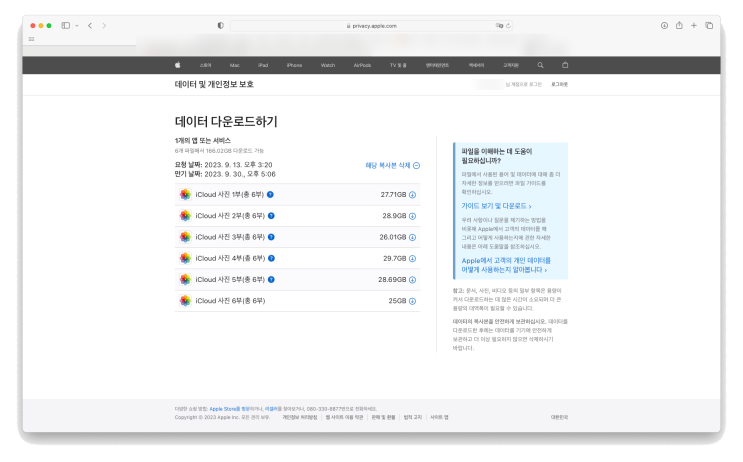Click the Photos icon of iCloud 사진 6부 row
Image resolution: width=743 pixels, height=462 pixels.
pyautogui.click(x=185, y=300)
